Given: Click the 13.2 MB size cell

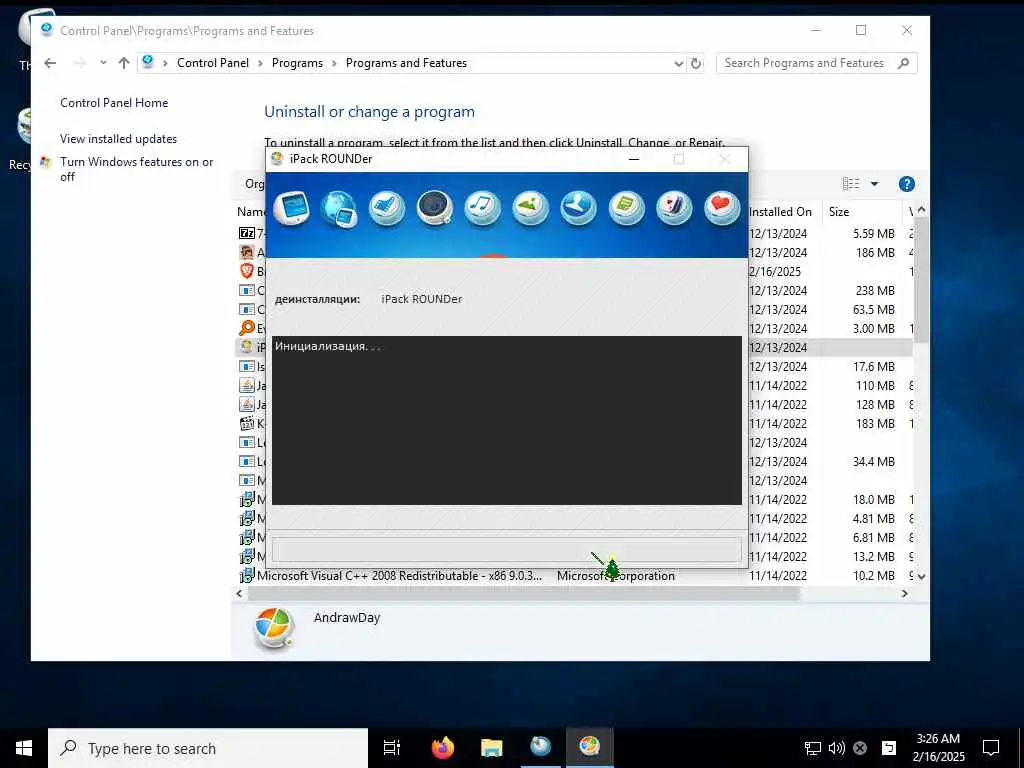Looking at the screenshot, I should [x=874, y=556].
